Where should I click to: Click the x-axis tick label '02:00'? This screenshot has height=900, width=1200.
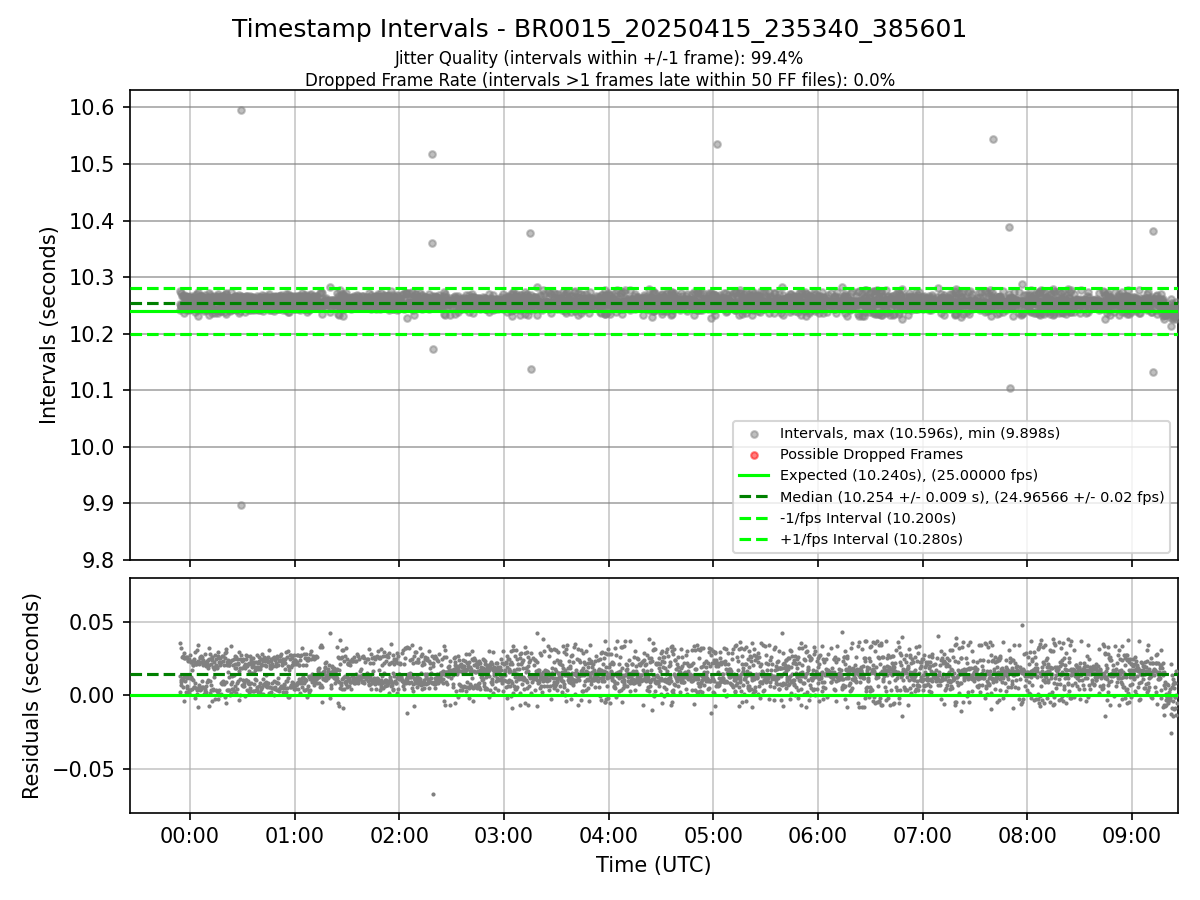point(399,836)
